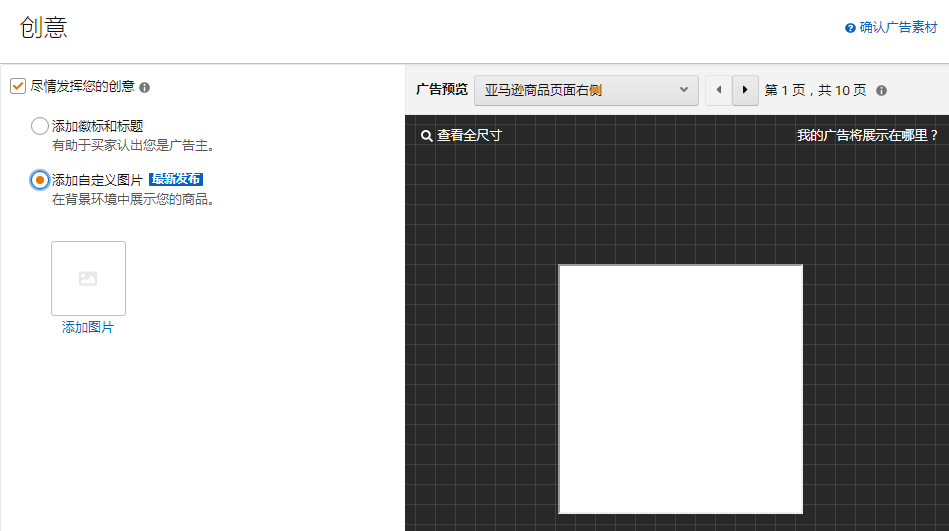The image size is (949, 531).
Task: Open the 我的广告将展示在哪里？ link
Action: click(867, 136)
